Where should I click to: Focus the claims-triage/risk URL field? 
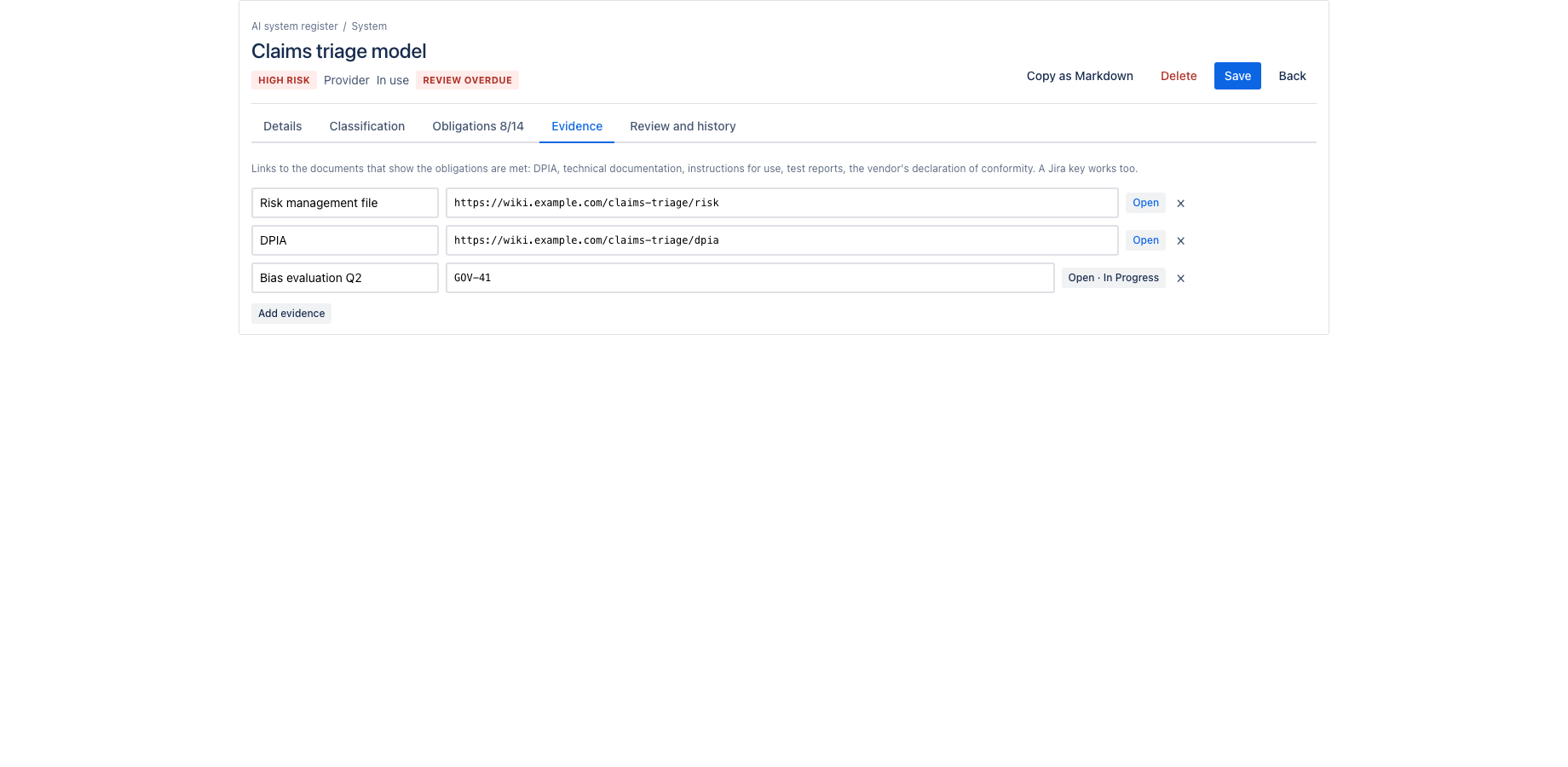[x=782, y=203]
